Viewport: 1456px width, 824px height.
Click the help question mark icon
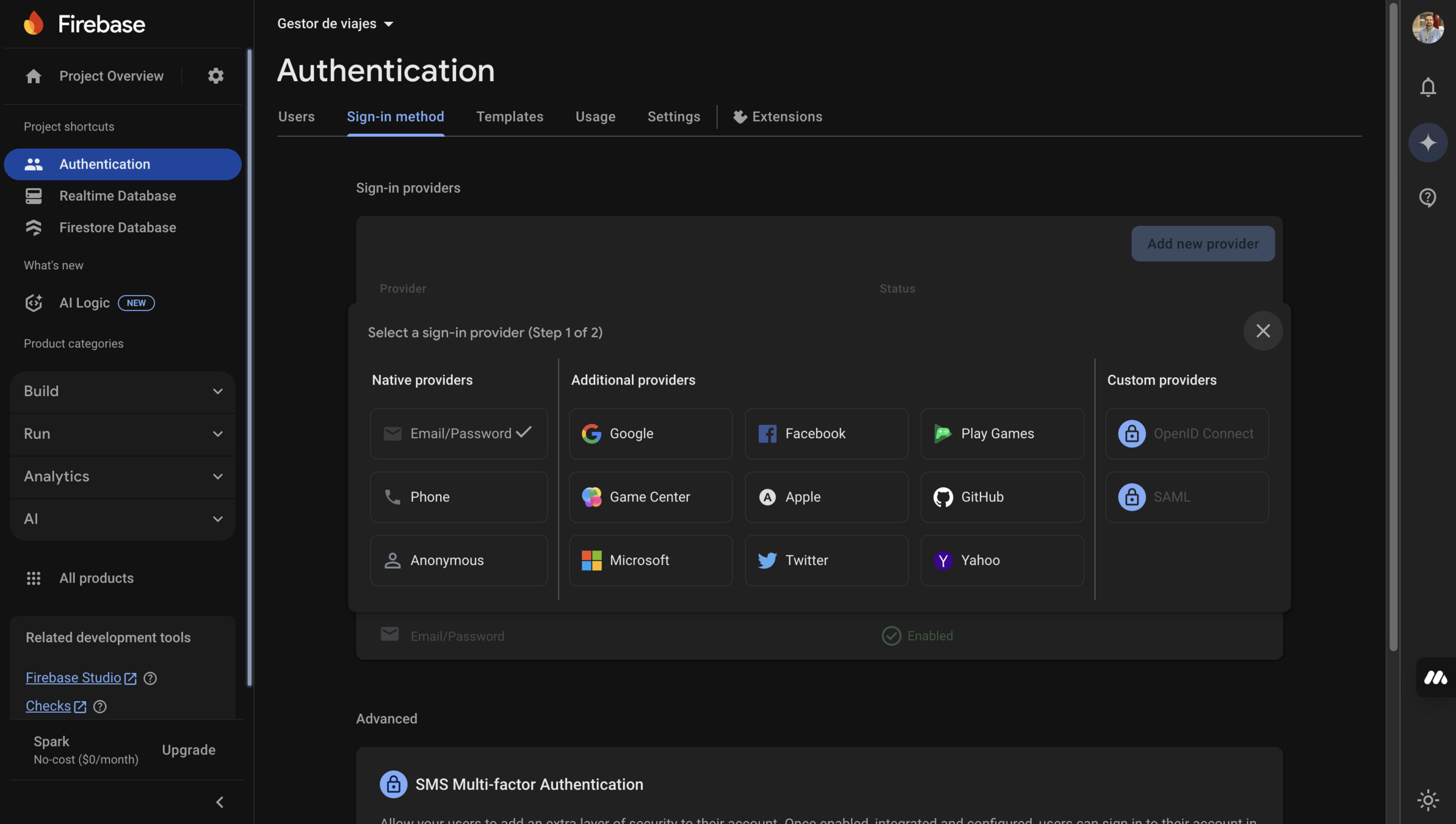1428,198
